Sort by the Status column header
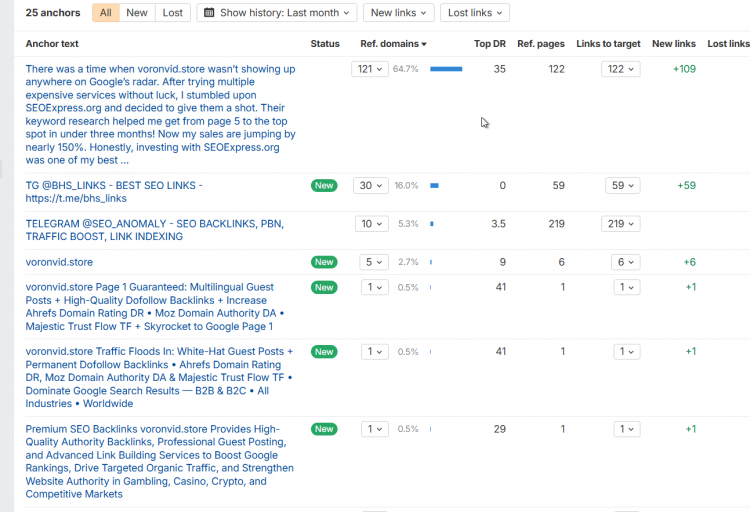Viewport: 750px width, 512px height. [x=325, y=44]
